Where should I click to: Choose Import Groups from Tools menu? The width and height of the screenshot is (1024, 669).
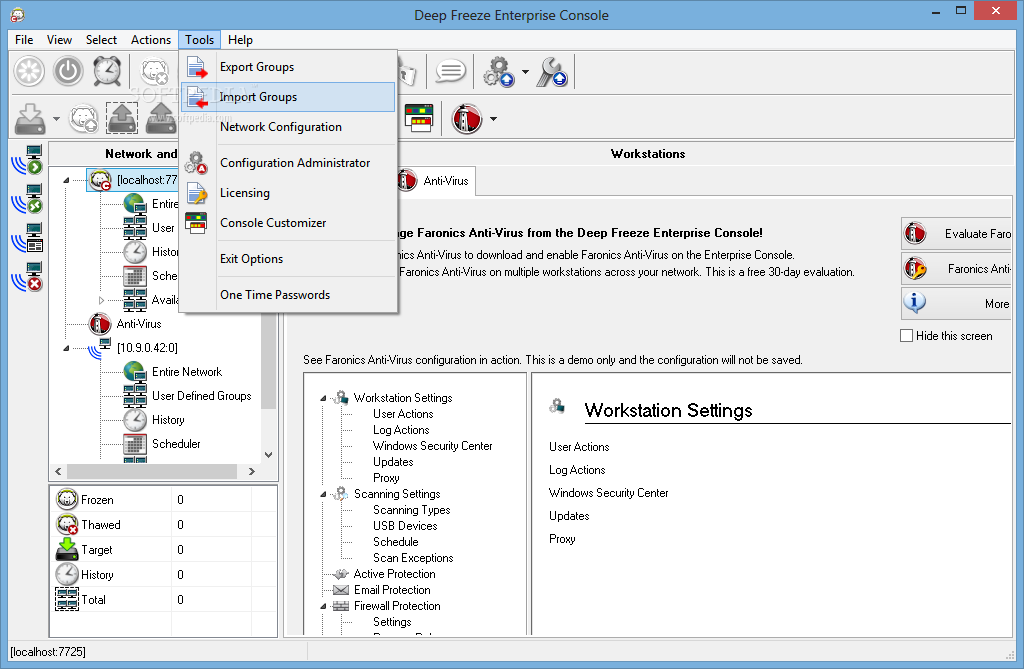pyautogui.click(x=288, y=97)
